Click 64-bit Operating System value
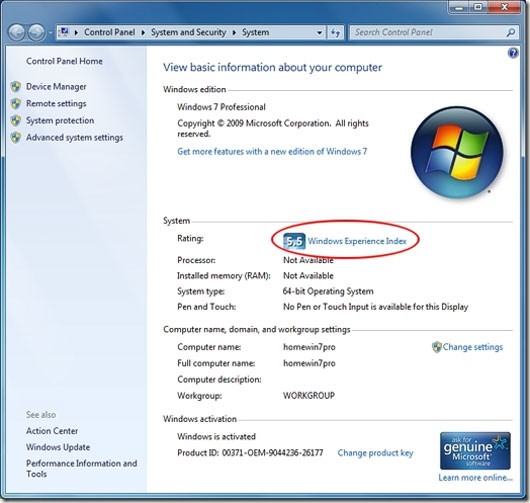 pos(328,291)
